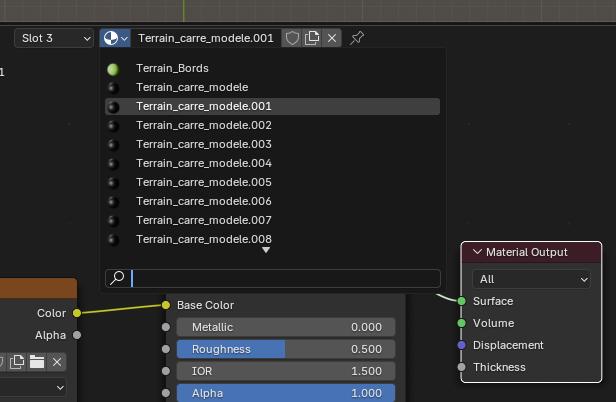Click the folder open-image icon
616x402 pixels.
[37, 362]
